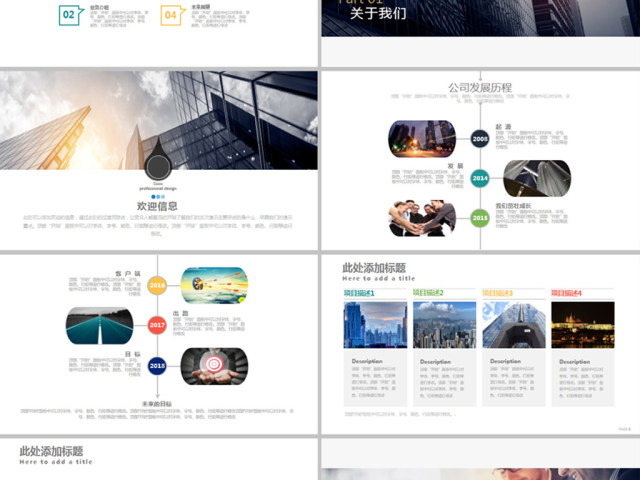This screenshot has width=640, height=480.
Task: Click the 发展 label next to 2014
Action: click(x=456, y=166)
